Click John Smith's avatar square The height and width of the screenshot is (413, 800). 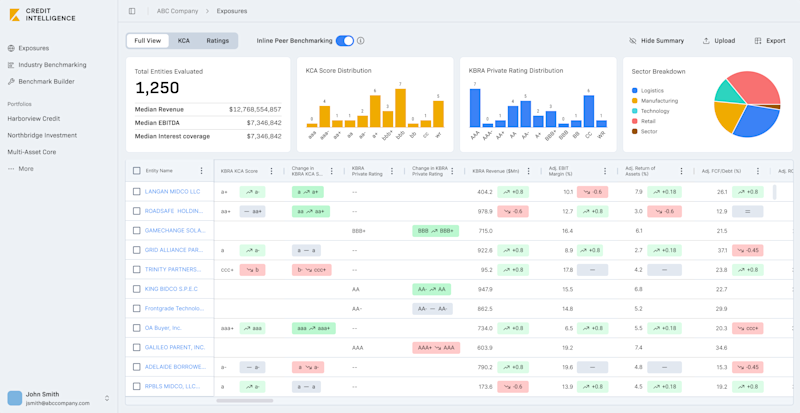point(15,398)
